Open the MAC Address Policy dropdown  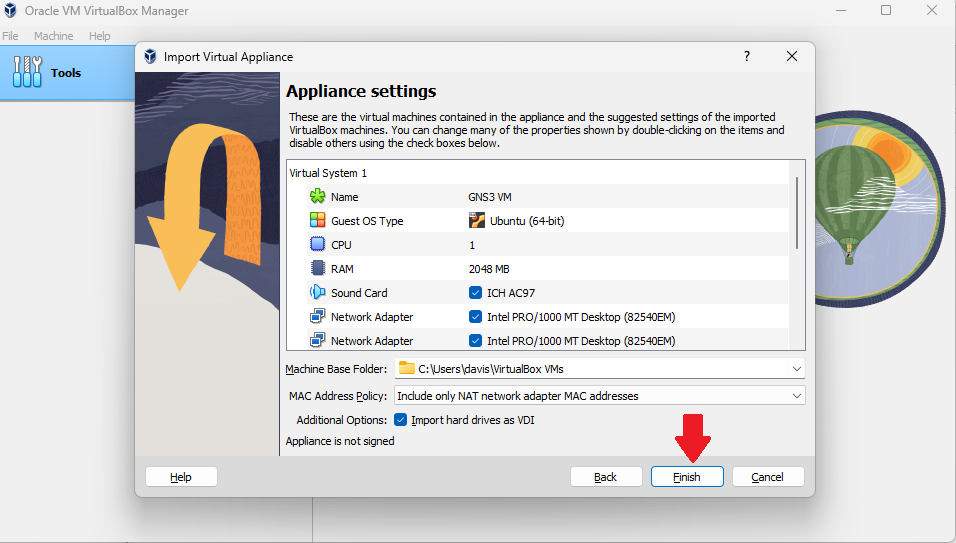click(x=796, y=396)
